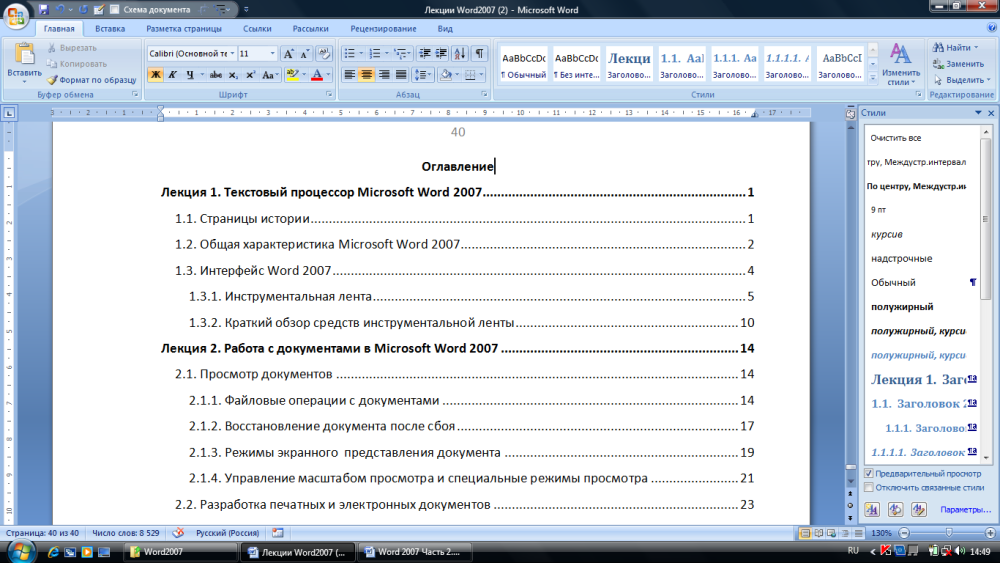The width and height of the screenshot is (1000, 563).
Task: Increase font size with Grow Font
Action: pos(288,54)
